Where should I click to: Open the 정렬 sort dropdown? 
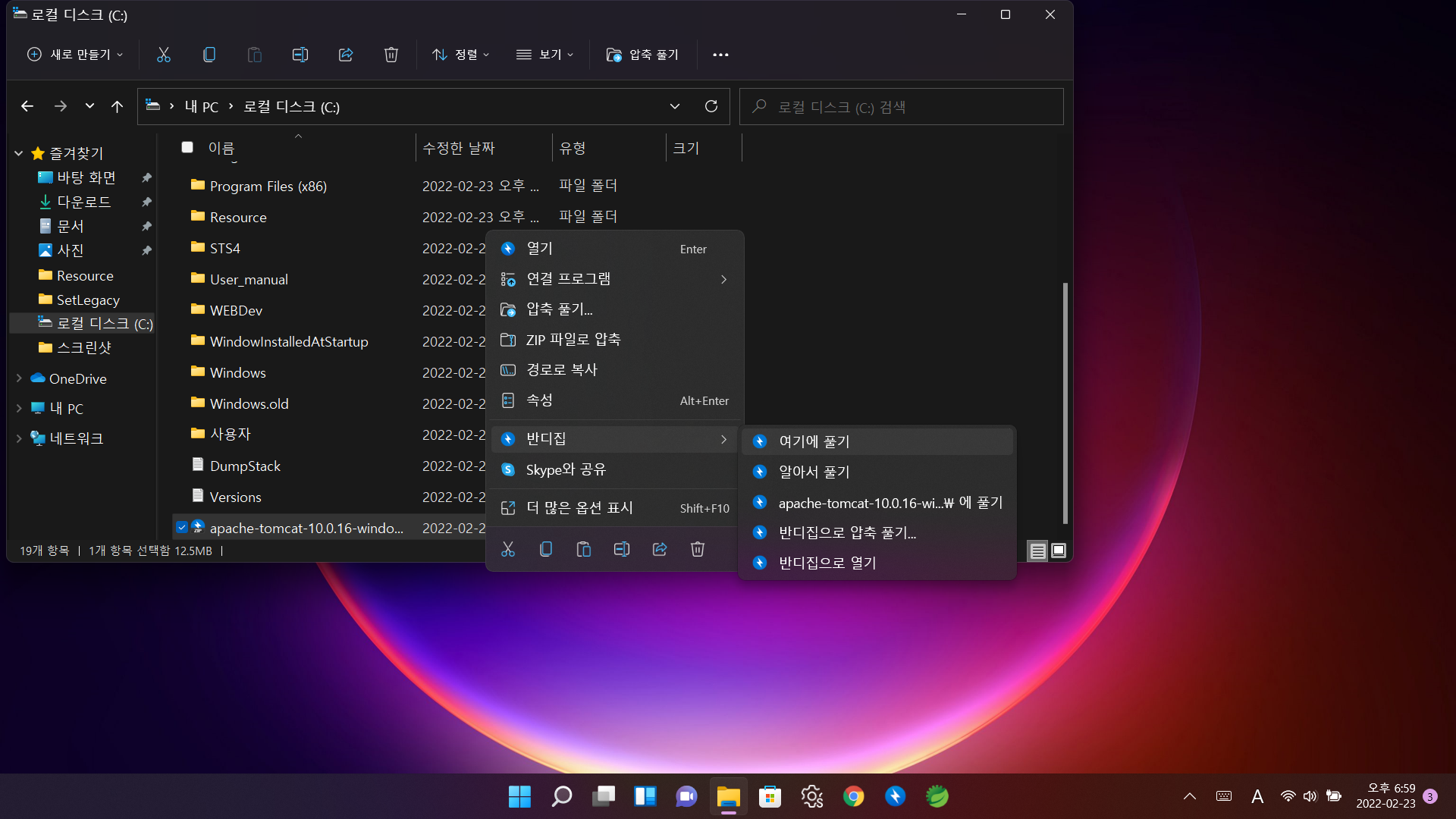[x=460, y=55]
